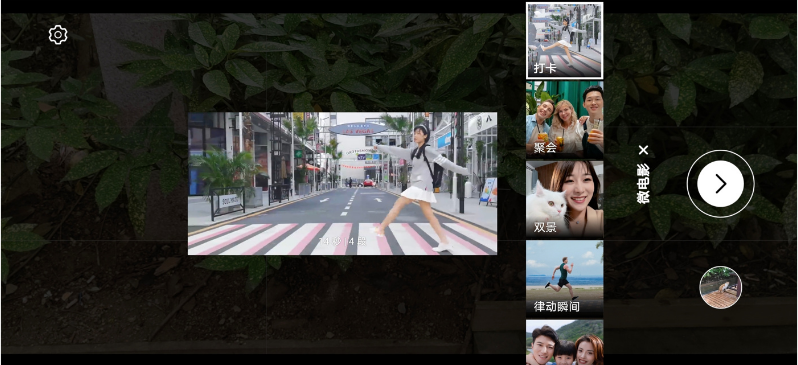This screenshot has height=365, width=798.
Task: Select the 双景 template thumbnail
Action: 564,199
